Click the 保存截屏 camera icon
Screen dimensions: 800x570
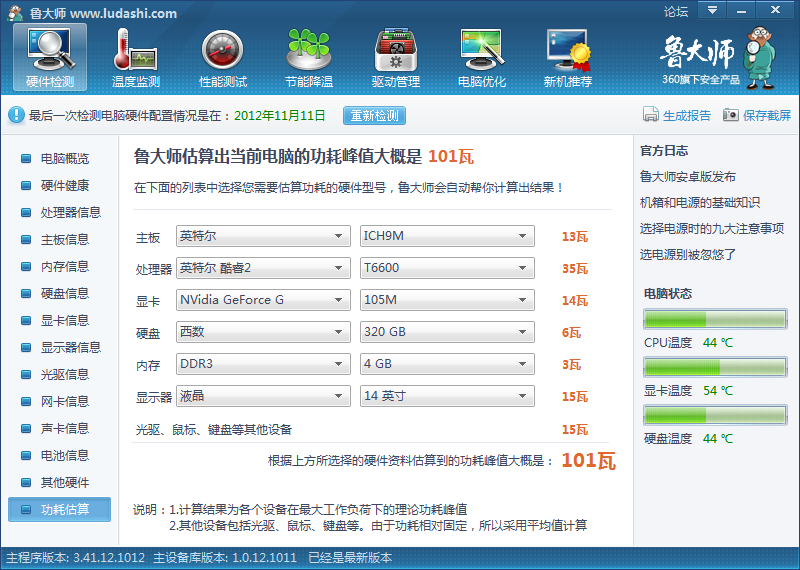[x=731, y=115]
